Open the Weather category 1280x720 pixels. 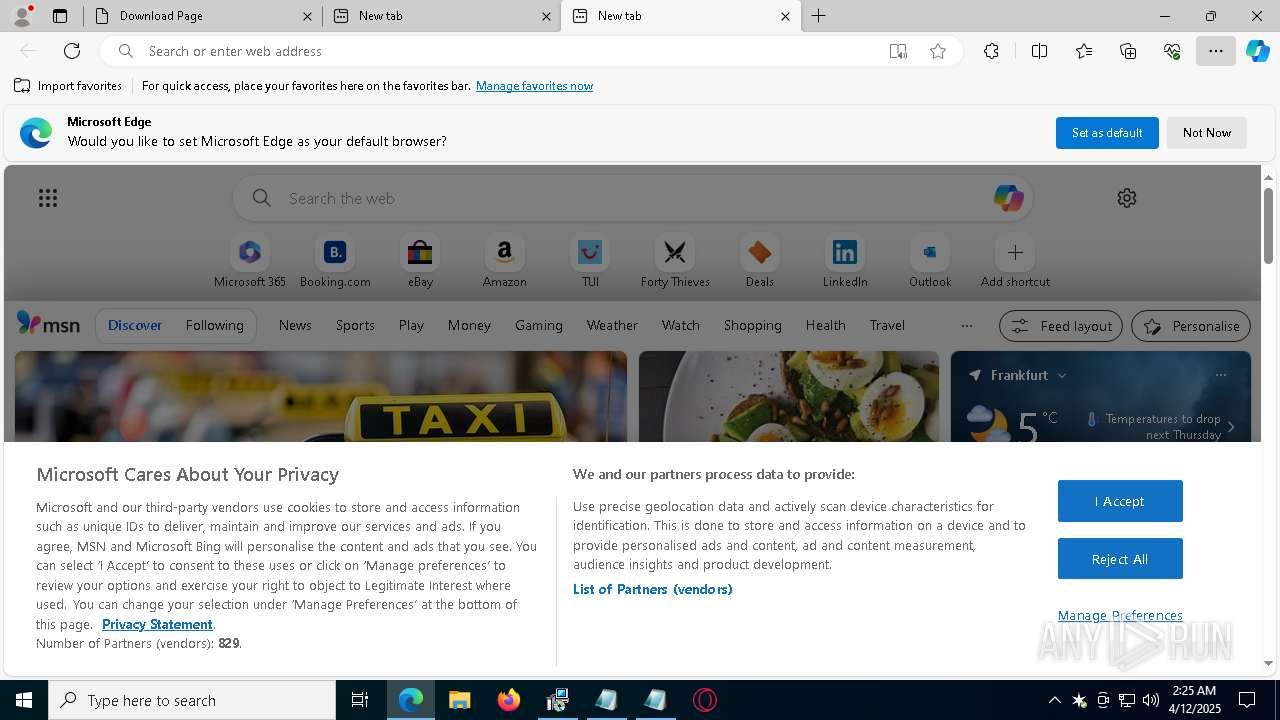(612, 326)
